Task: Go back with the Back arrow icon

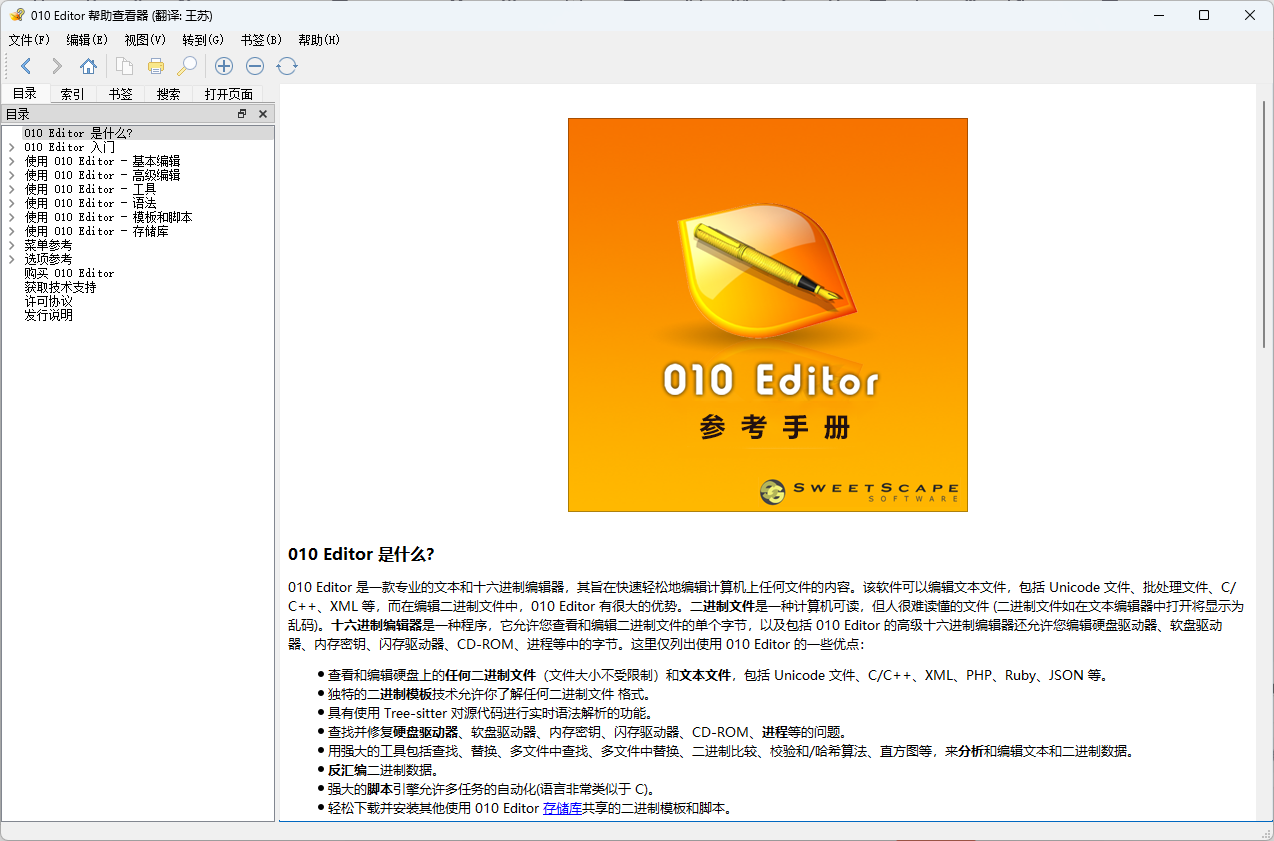Action: (x=26, y=66)
